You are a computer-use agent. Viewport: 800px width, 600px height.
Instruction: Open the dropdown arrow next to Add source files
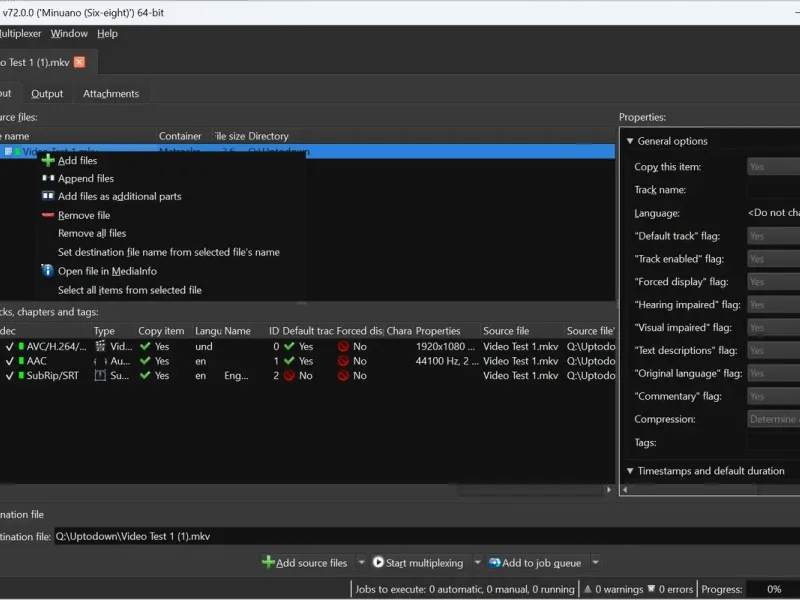361,563
